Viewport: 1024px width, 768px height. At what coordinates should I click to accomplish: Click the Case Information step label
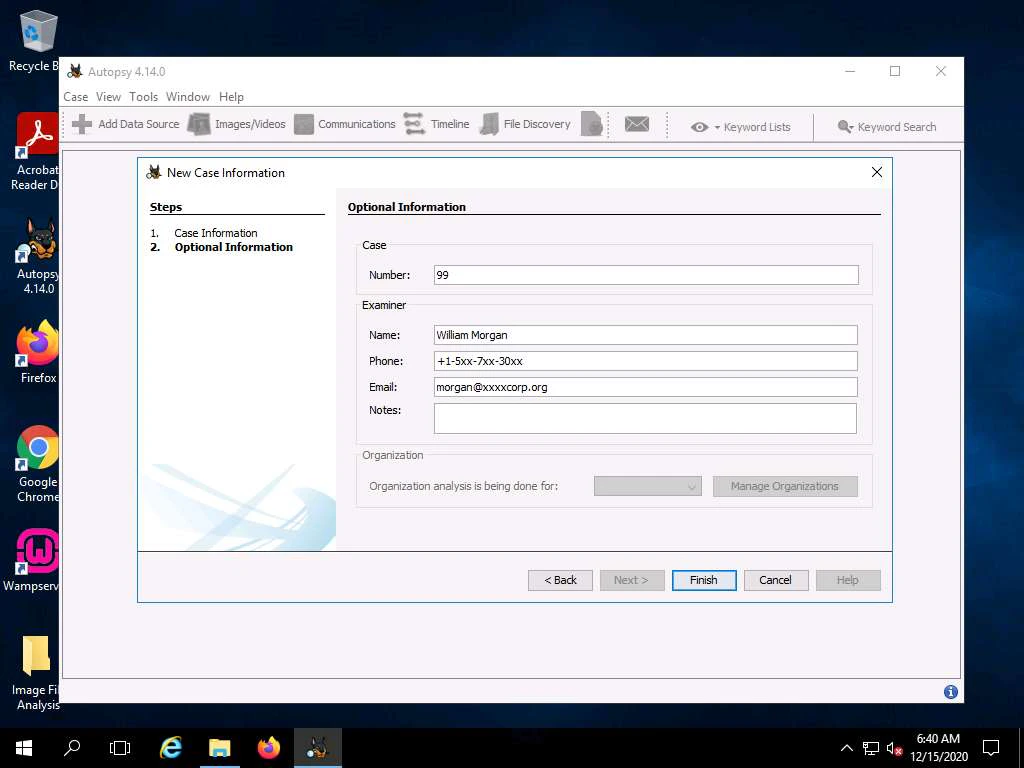[x=216, y=233]
